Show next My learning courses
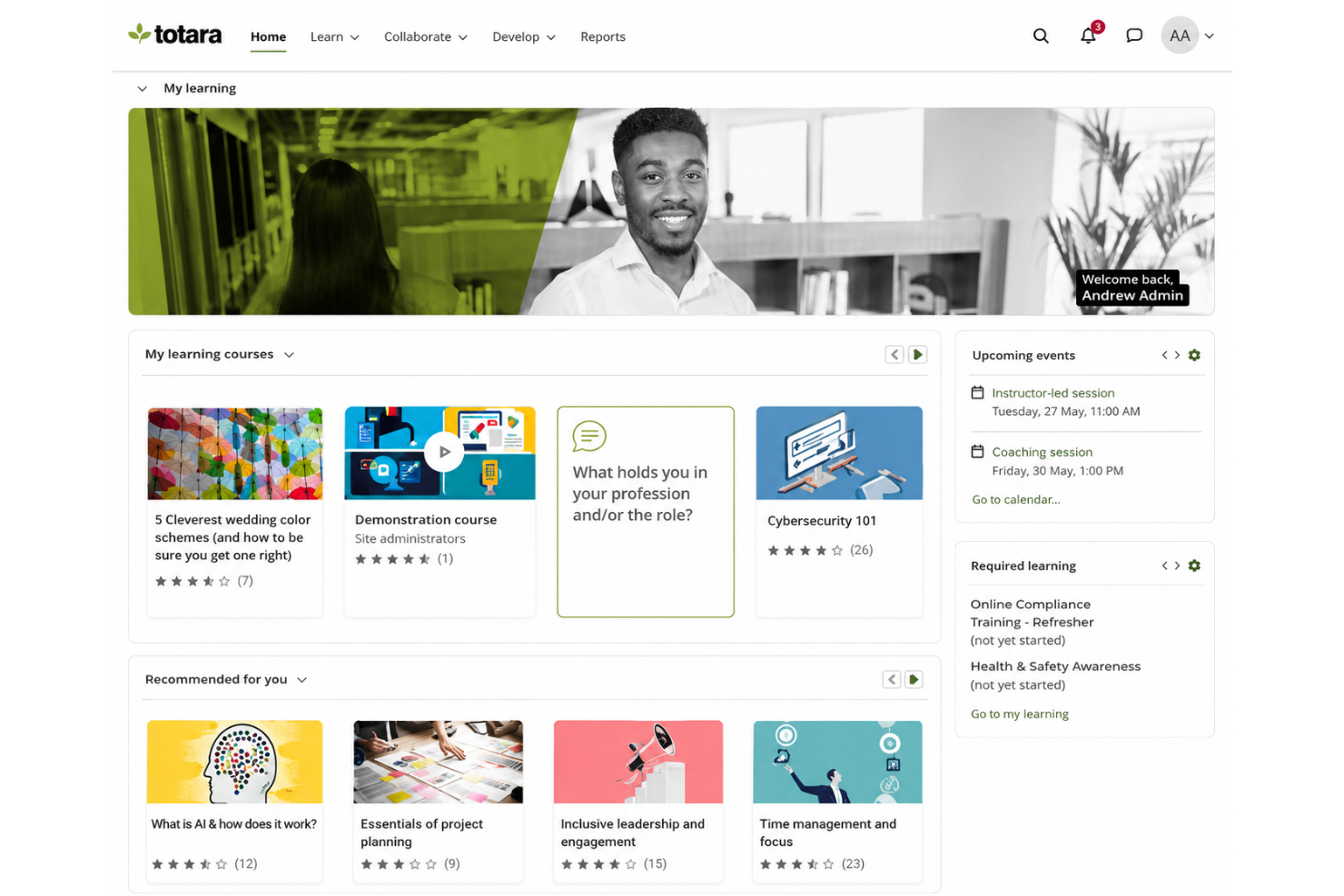 click(917, 354)
